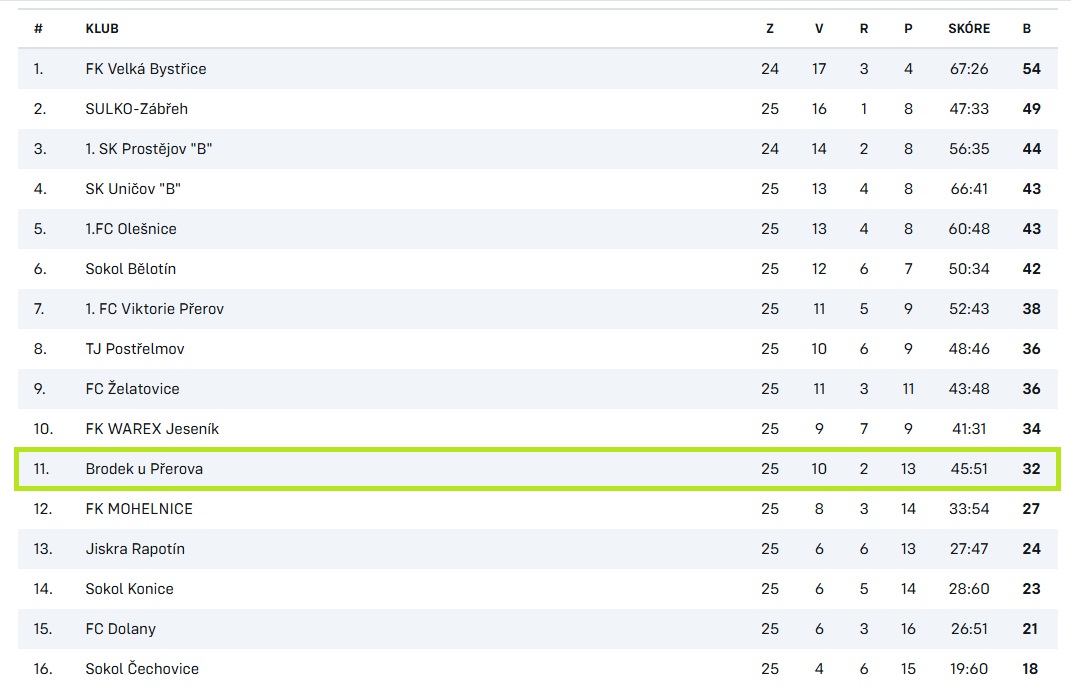Viewport: 1071px width, 693px height.
Task: Open SK Uničov "B" club page
Action: point(133,188)
